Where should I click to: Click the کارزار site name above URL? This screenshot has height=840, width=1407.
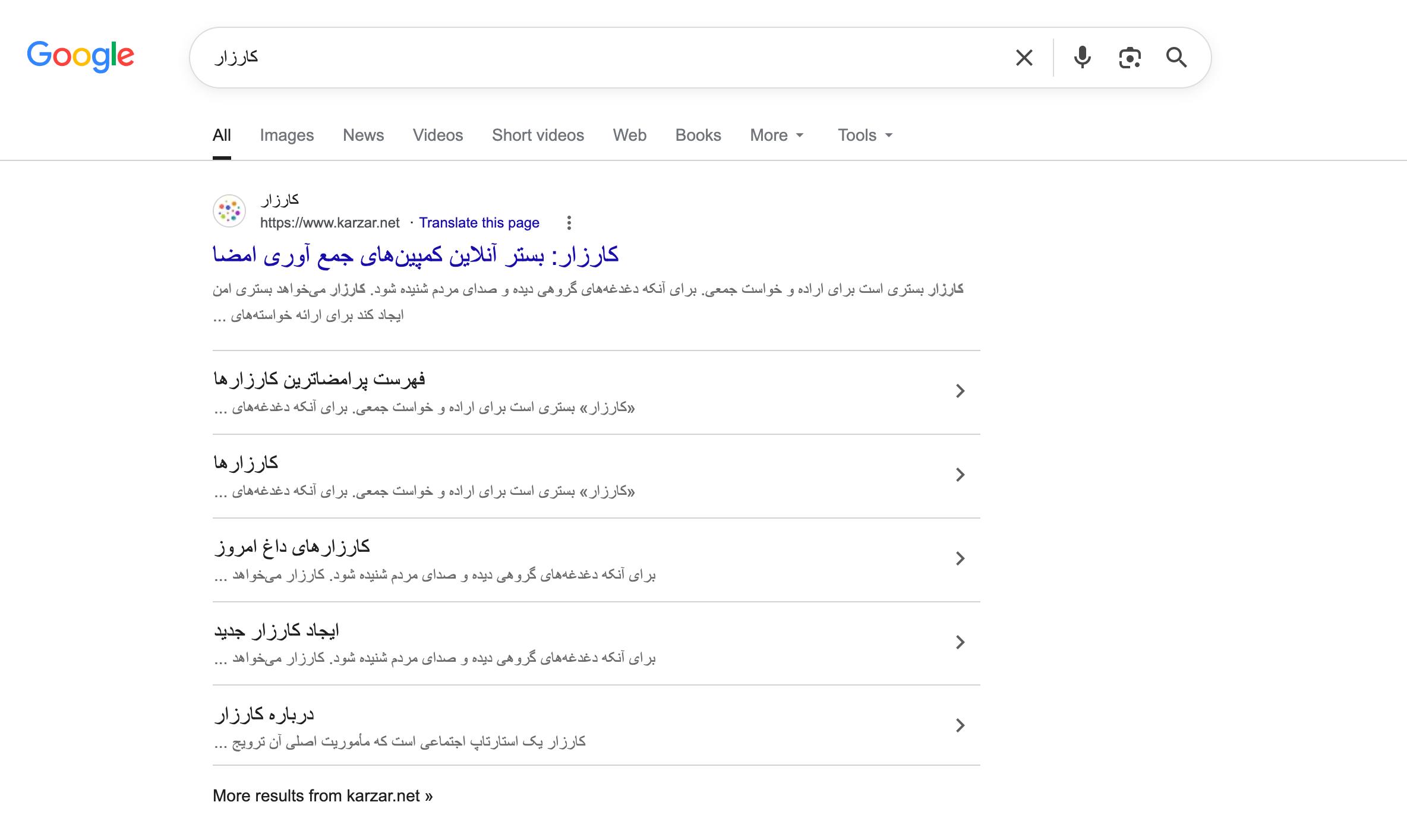280,200
